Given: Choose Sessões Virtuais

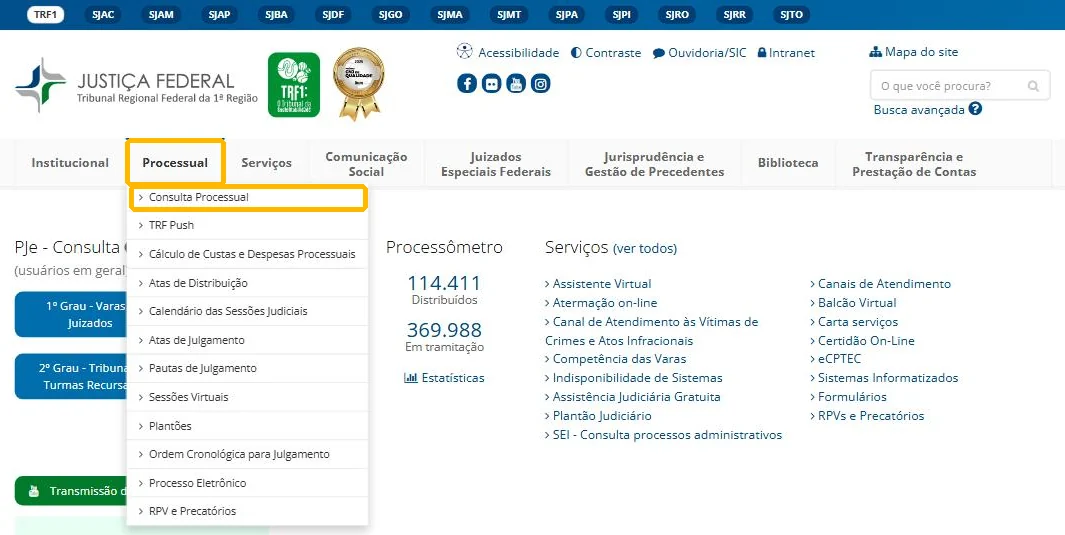Looking at the screenshot, I should click(x=248, y=397).
